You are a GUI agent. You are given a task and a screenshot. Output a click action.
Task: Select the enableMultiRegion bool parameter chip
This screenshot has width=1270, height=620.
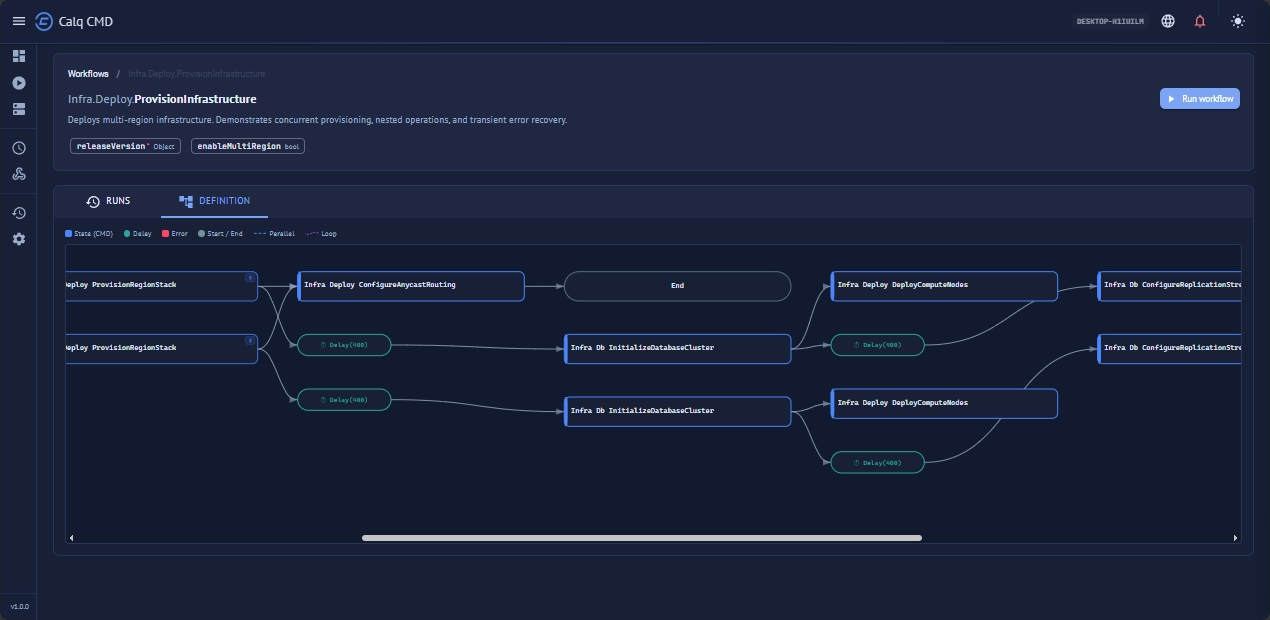click(248, 146)
